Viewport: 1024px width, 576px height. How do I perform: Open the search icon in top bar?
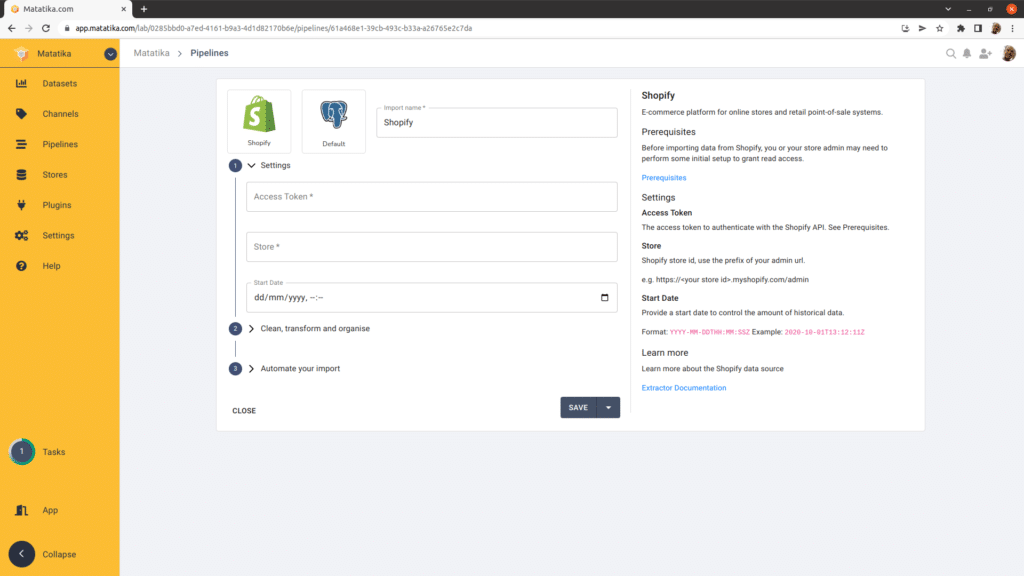click(x=951, y=53)
